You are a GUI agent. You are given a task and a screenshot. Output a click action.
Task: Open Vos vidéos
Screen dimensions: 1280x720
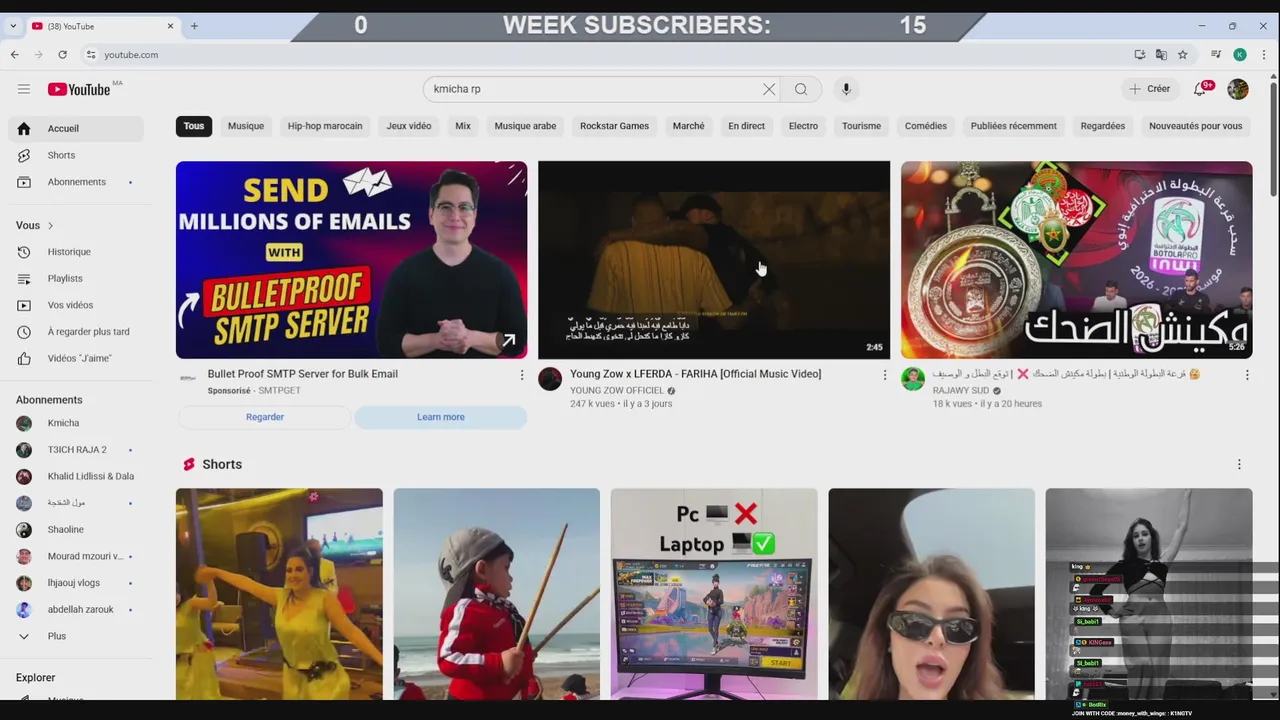click(76, 305)
